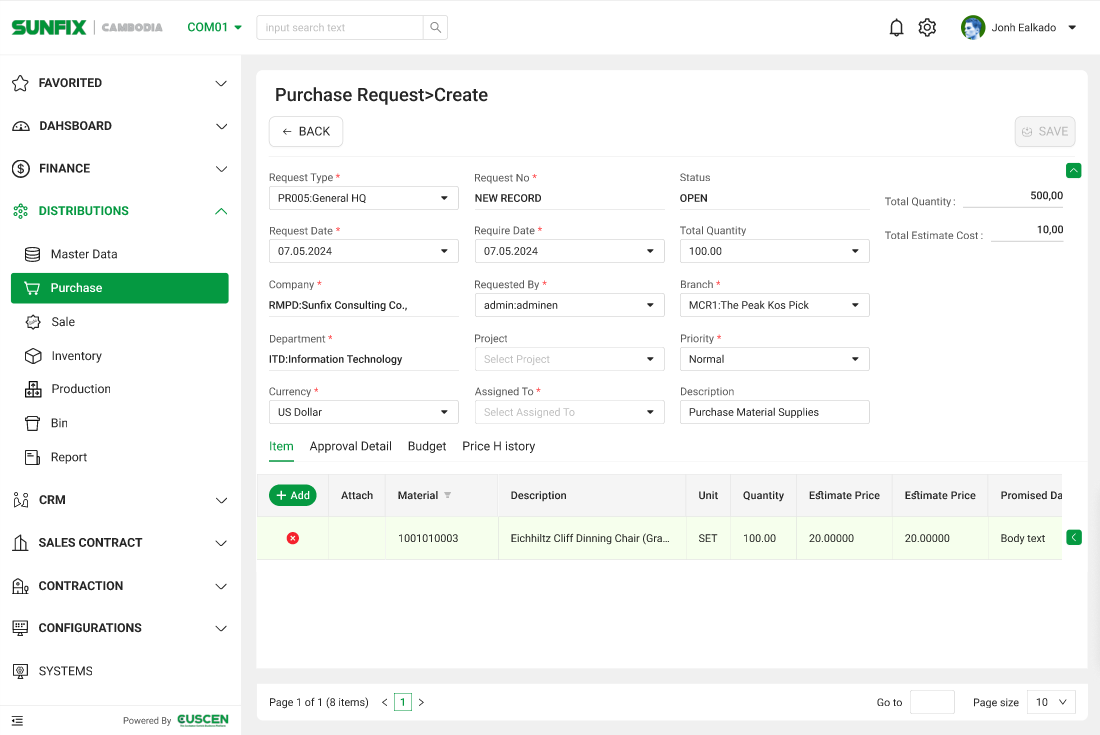Image resolution: width=1100 pixels, height=735 pixels.
Task: Open the Jonh Ealkado user menu
Action: pos(1020,28)
